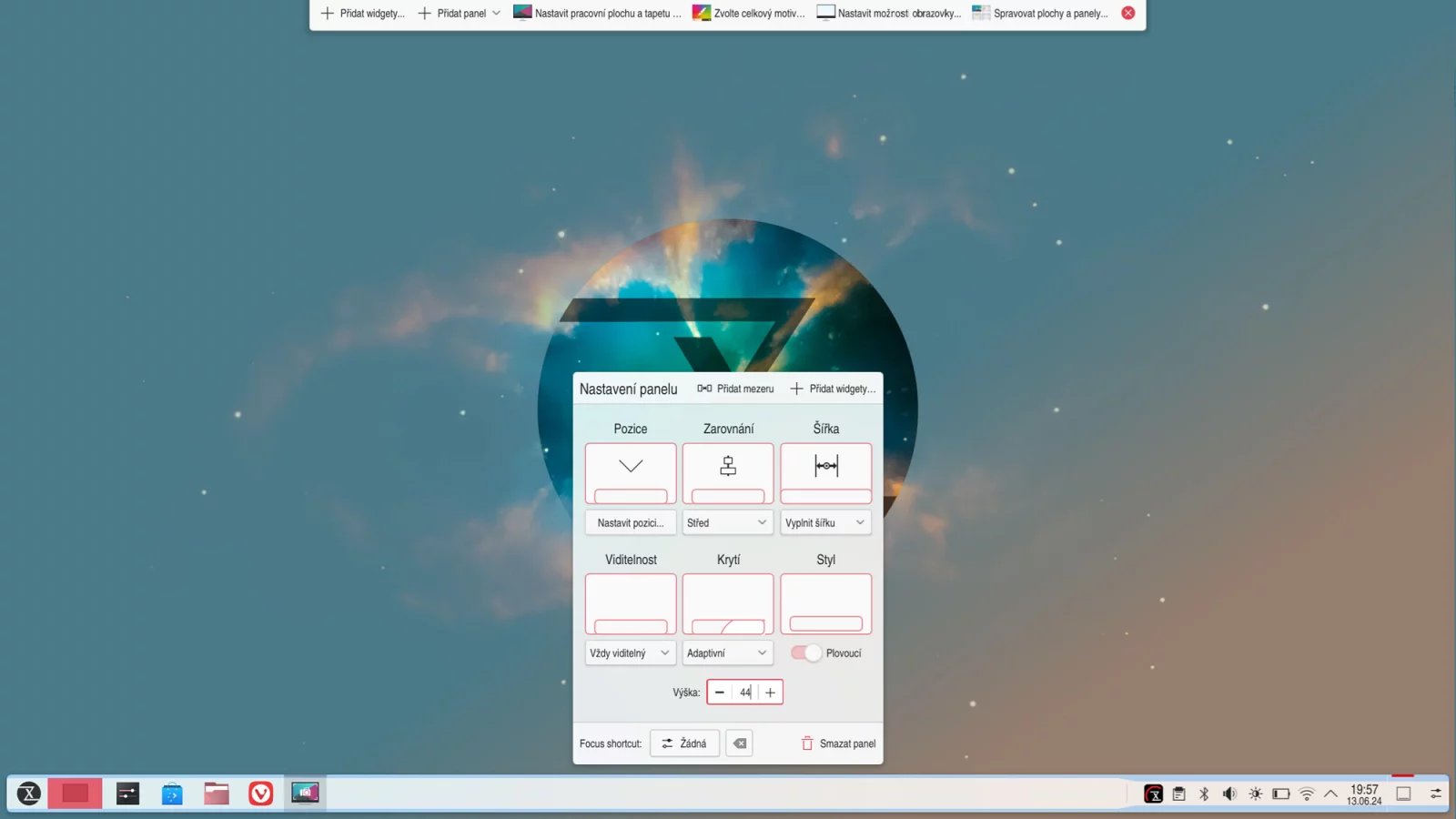
Task: Open the Střed alignment dropdown
Action: coord(728,522)
